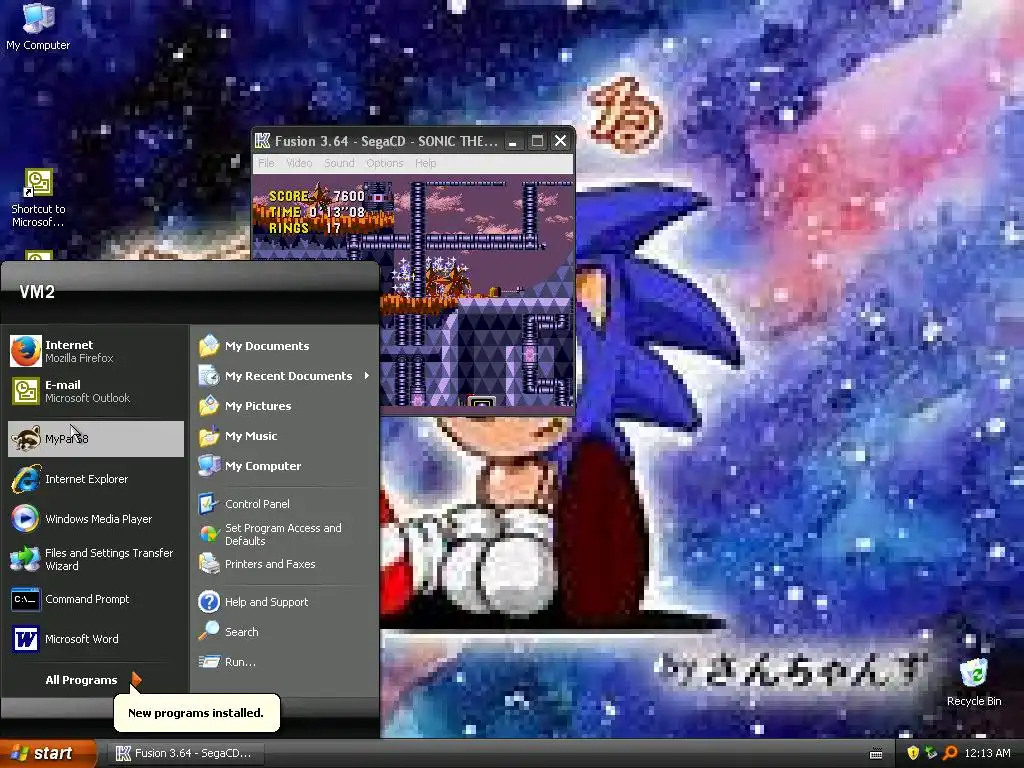Click the keyboard icon on taskbar
This screenshot has width=1024, height=768.
(x=876, y=754)
